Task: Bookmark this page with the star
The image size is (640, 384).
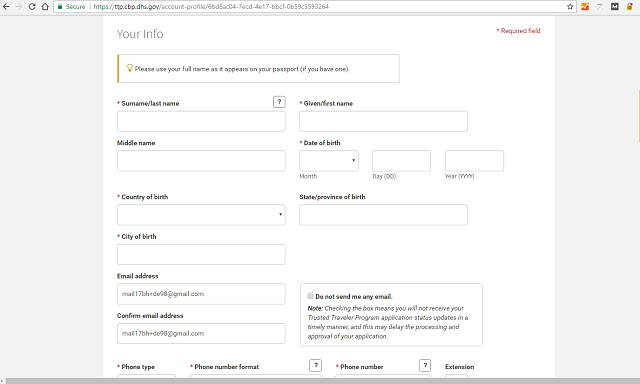Action: pyautogui.click(x=570, y=7)
